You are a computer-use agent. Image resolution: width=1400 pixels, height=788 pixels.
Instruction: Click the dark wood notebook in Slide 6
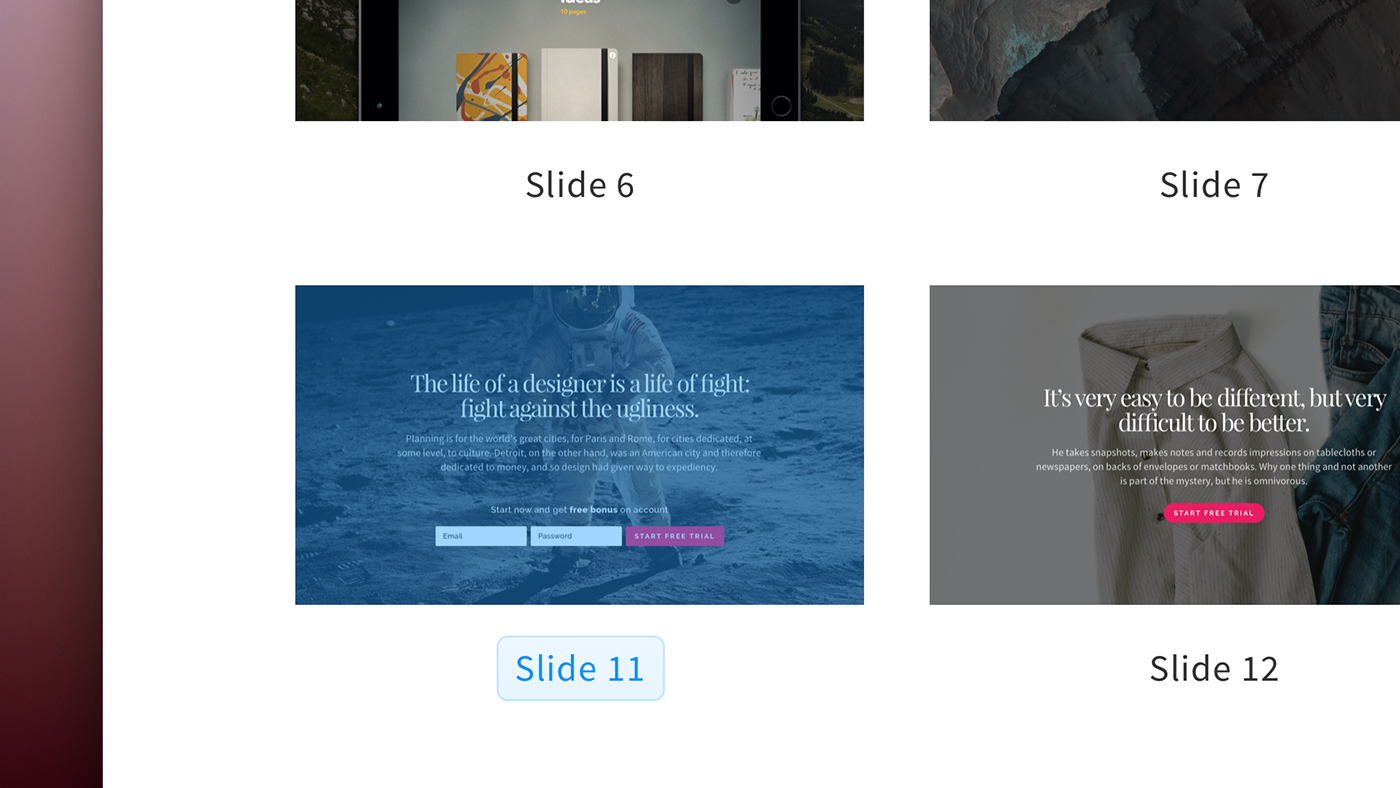pos(668,87)
